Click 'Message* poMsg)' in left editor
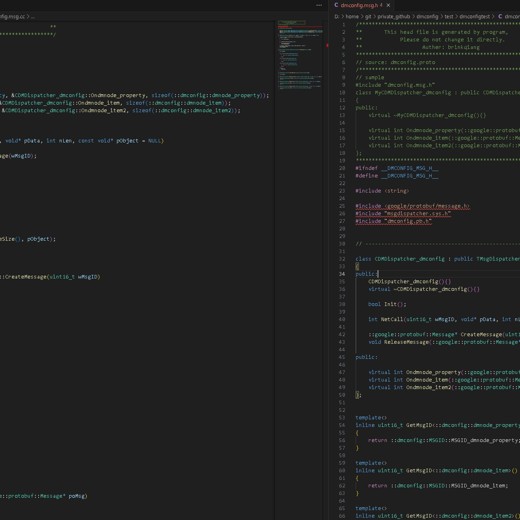 [63, 496]
